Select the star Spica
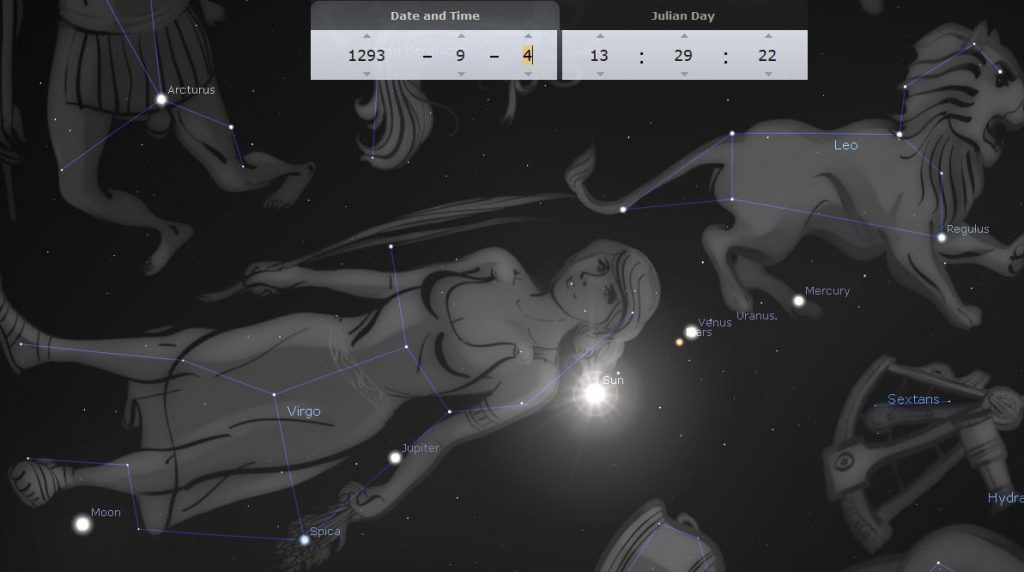 coord(304,540)
